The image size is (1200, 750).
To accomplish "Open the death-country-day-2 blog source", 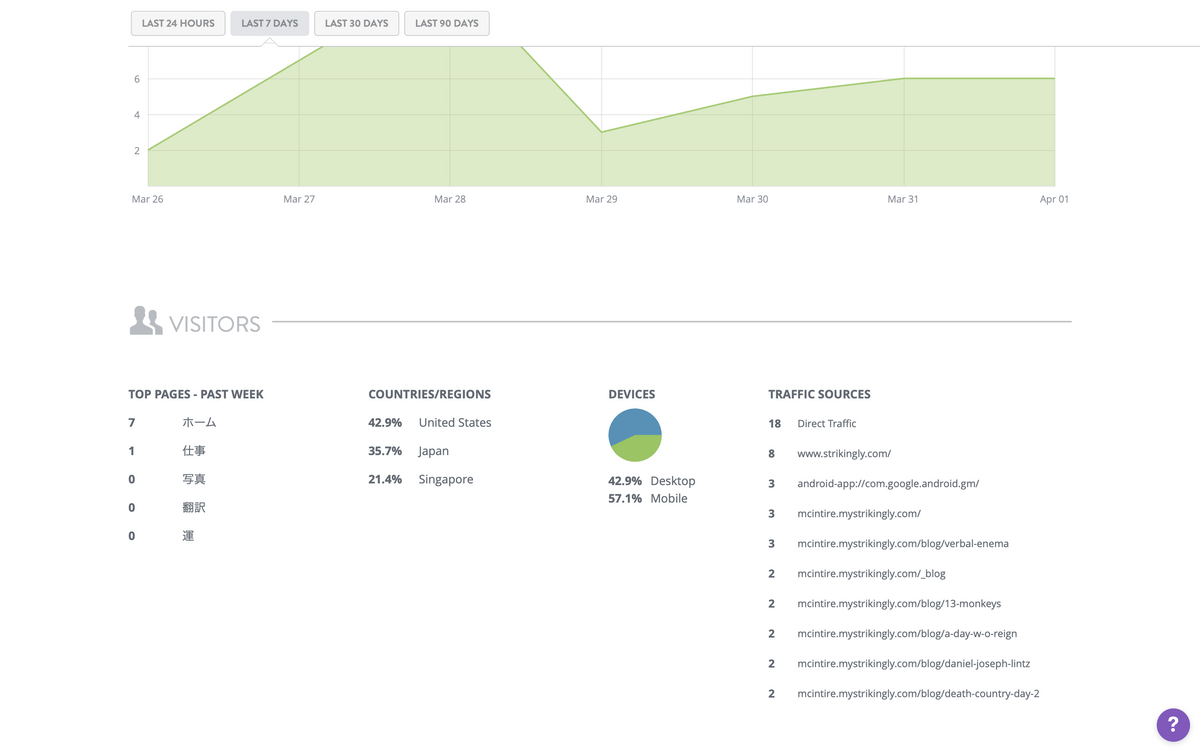I will 917,693.
